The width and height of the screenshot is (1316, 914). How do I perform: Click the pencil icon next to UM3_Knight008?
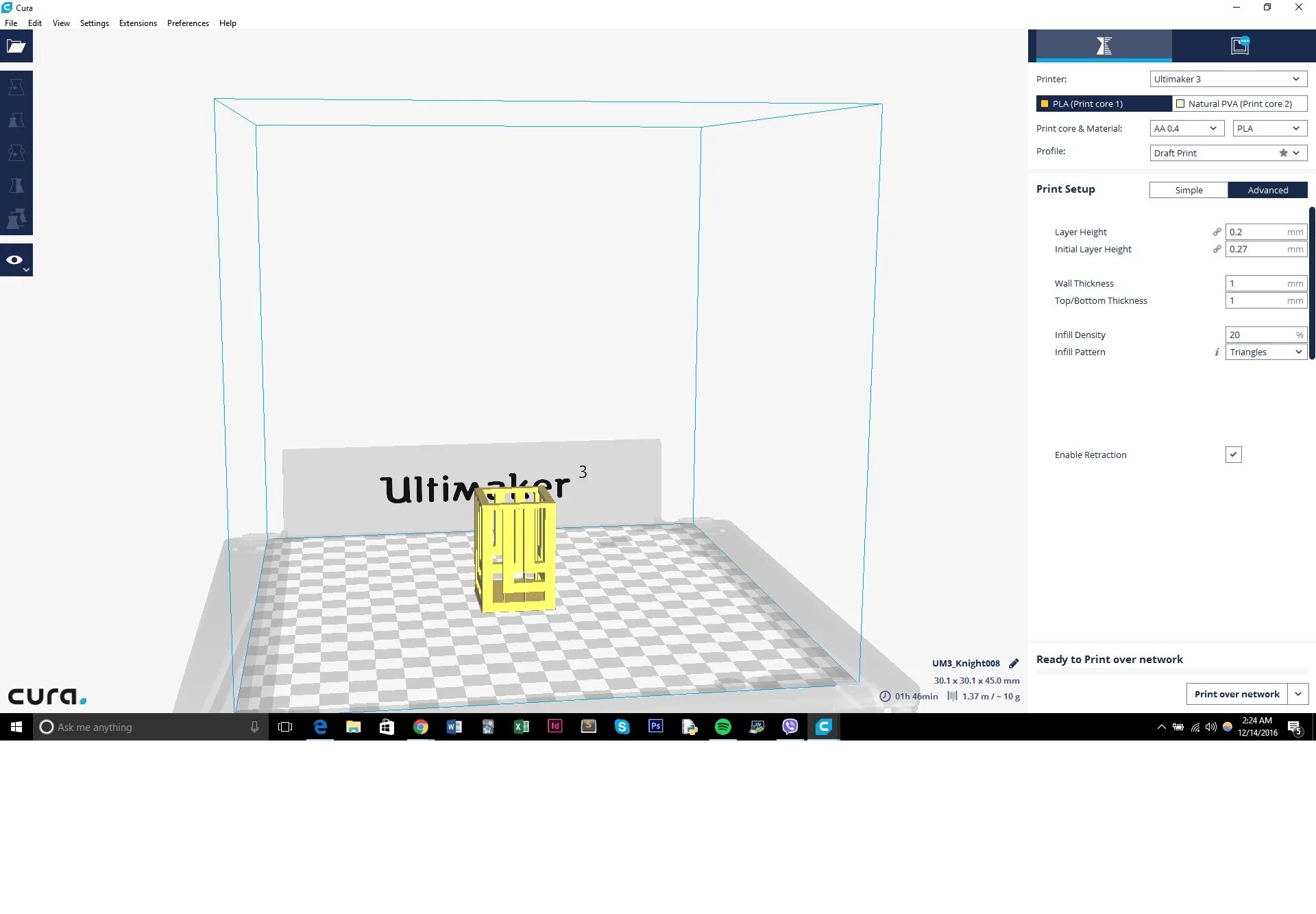[1014, 663]
